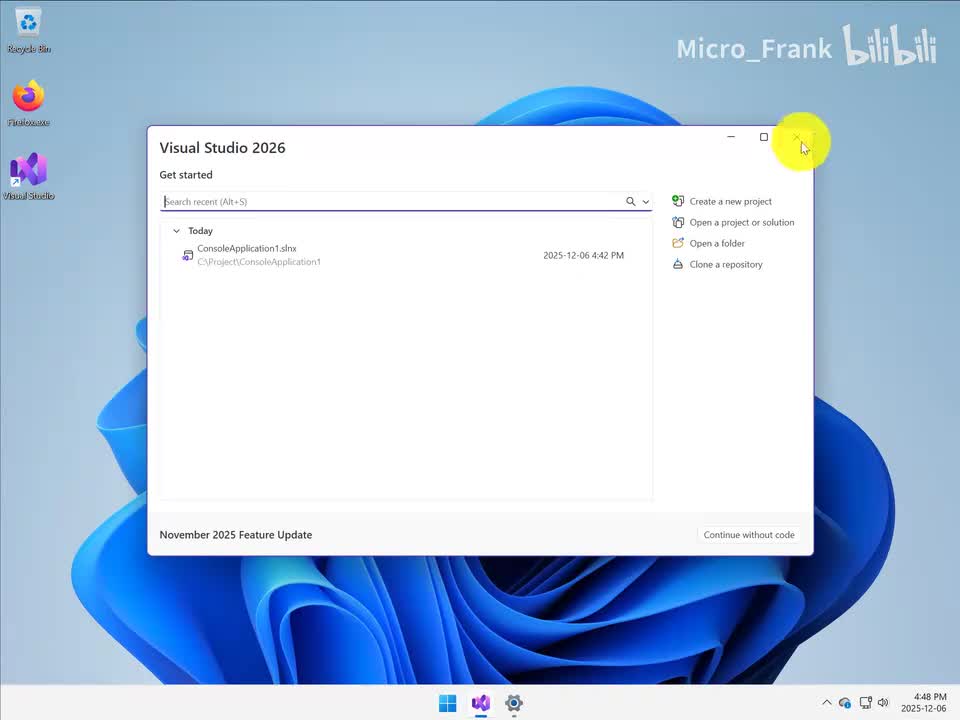This screenshot has width=960, height=720.
Task: Click the 2025-12-06 4:42 PM timestamp
Action: 583,255
